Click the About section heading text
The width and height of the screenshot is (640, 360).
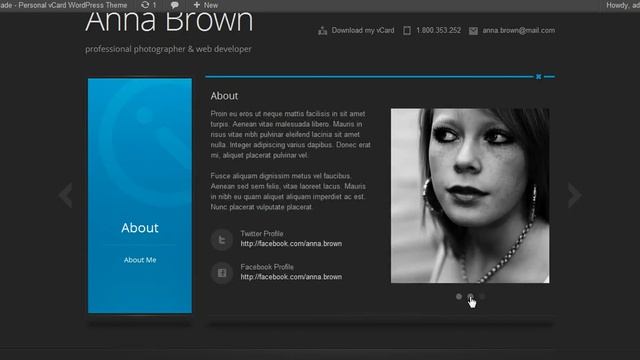[x=224, y=96]
